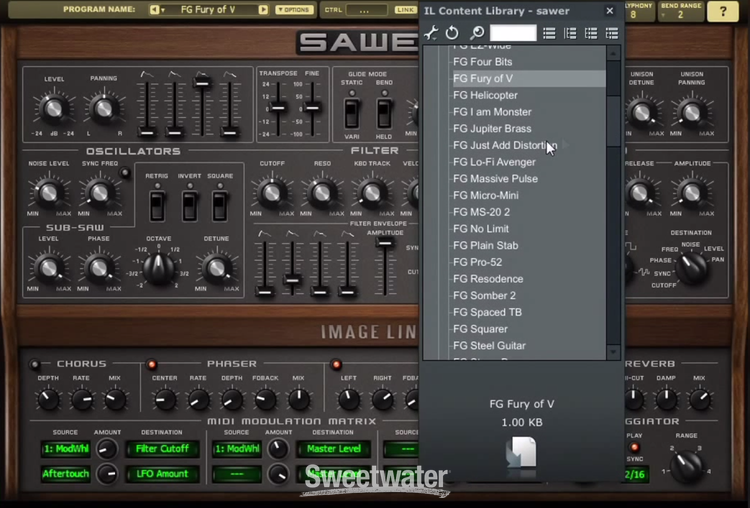Screen dimensions: 750x508
Task: Open the help question mark button
Action: pos(723,11)
